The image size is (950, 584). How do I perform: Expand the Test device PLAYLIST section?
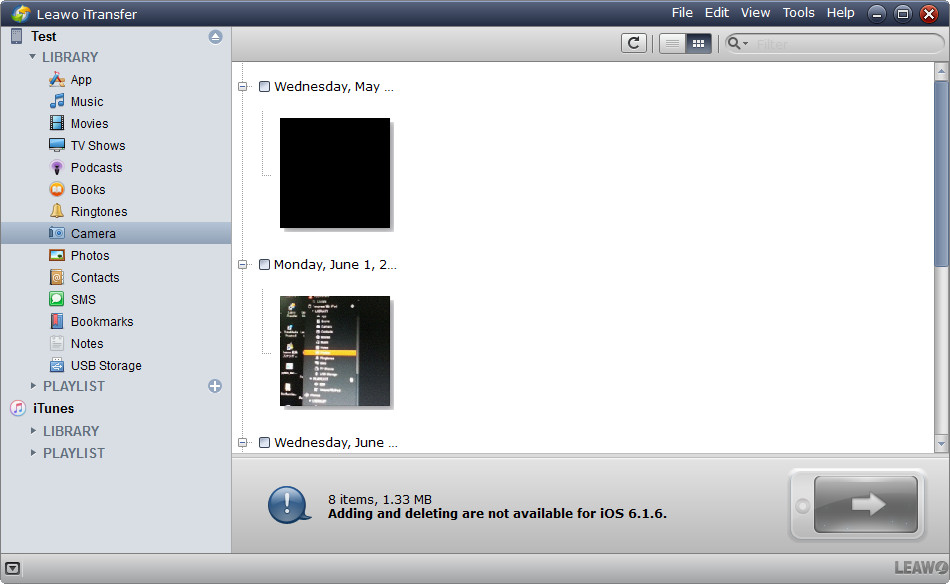click(33, 386)
